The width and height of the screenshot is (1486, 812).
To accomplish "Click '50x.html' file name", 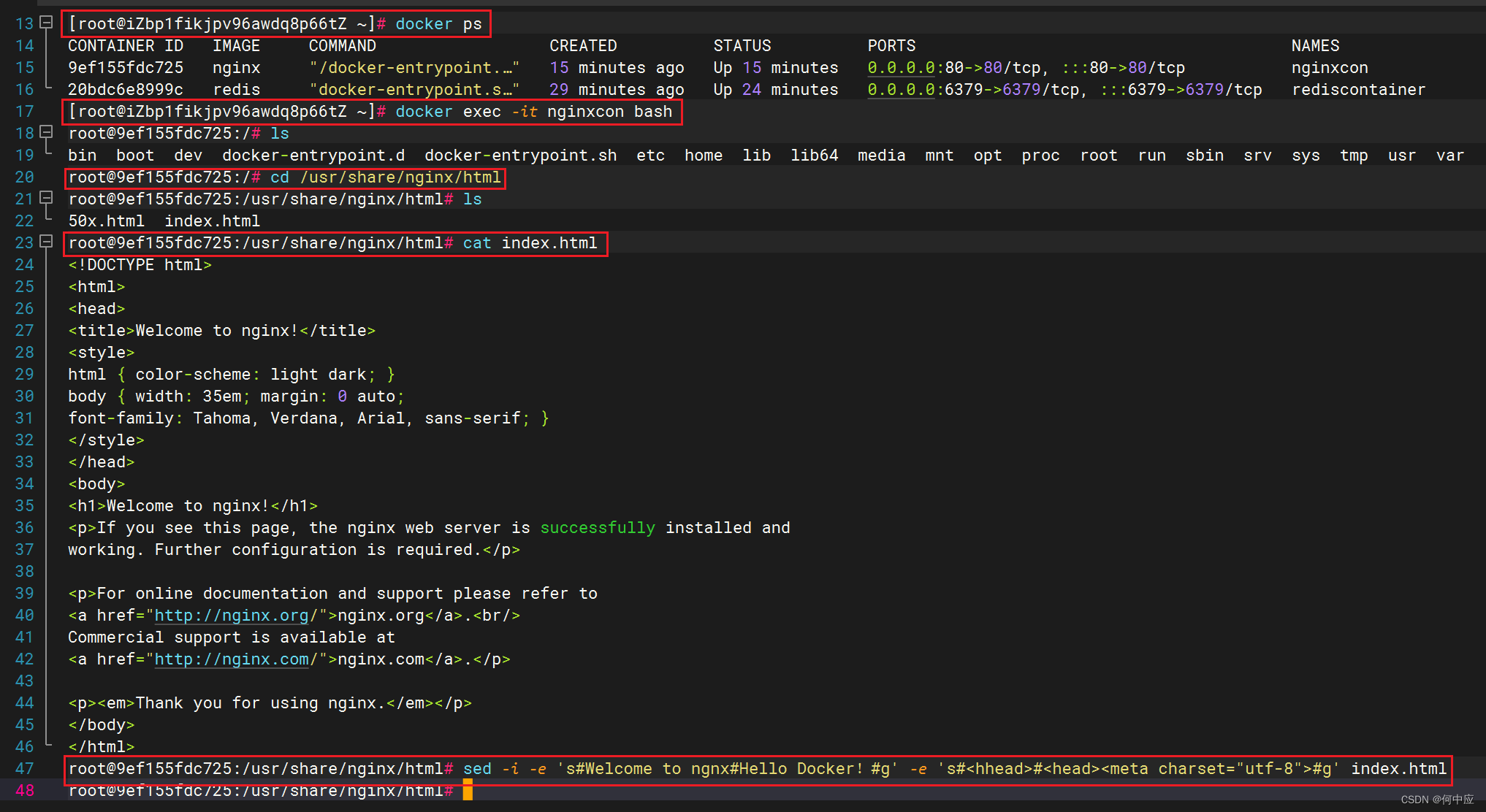I will tap(107, 221).
